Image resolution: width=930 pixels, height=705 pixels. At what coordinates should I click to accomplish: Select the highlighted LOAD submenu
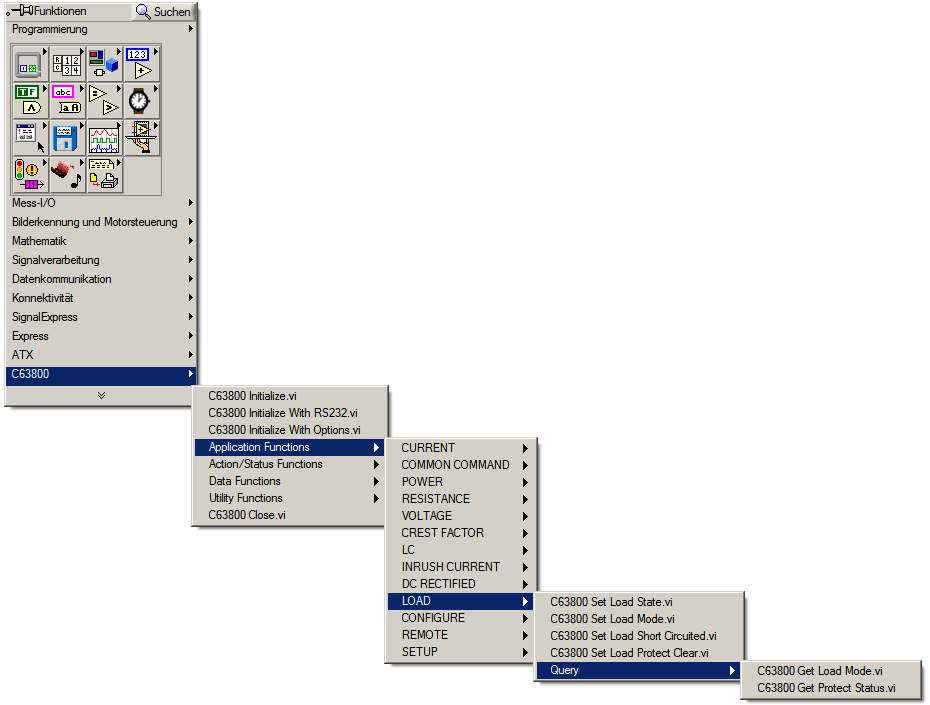(x=461, y=601)
